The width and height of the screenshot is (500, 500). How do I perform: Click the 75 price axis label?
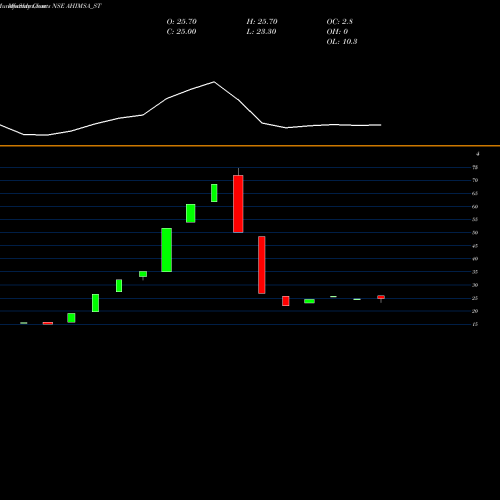point(475,167)
